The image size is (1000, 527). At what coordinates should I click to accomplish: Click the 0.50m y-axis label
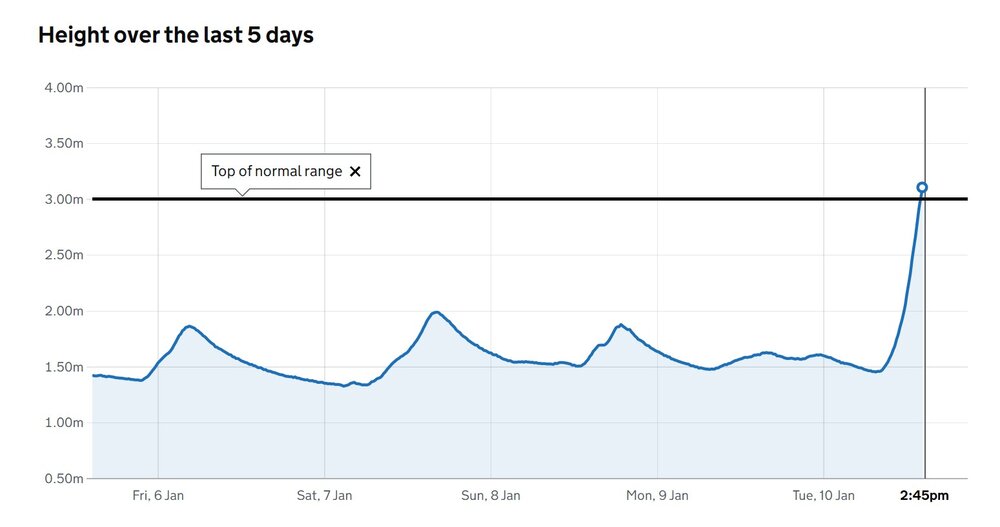point(63,479)
